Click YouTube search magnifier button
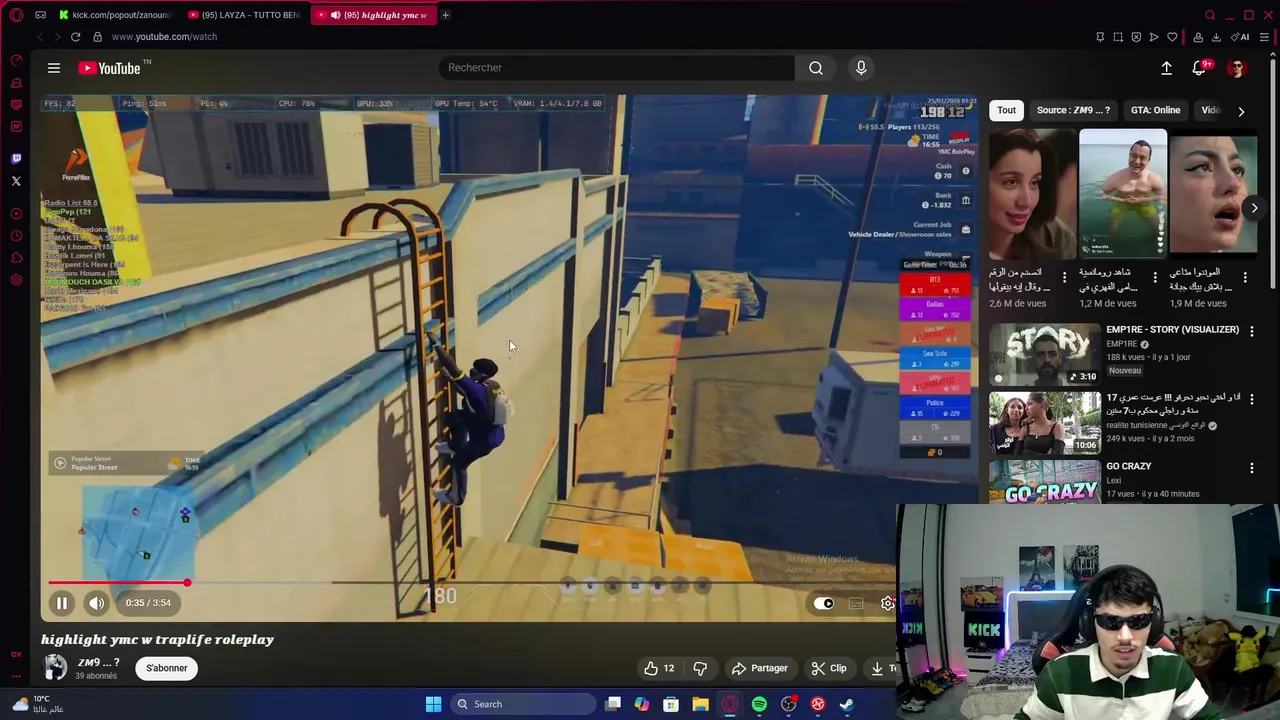 [x=816, y=68]
